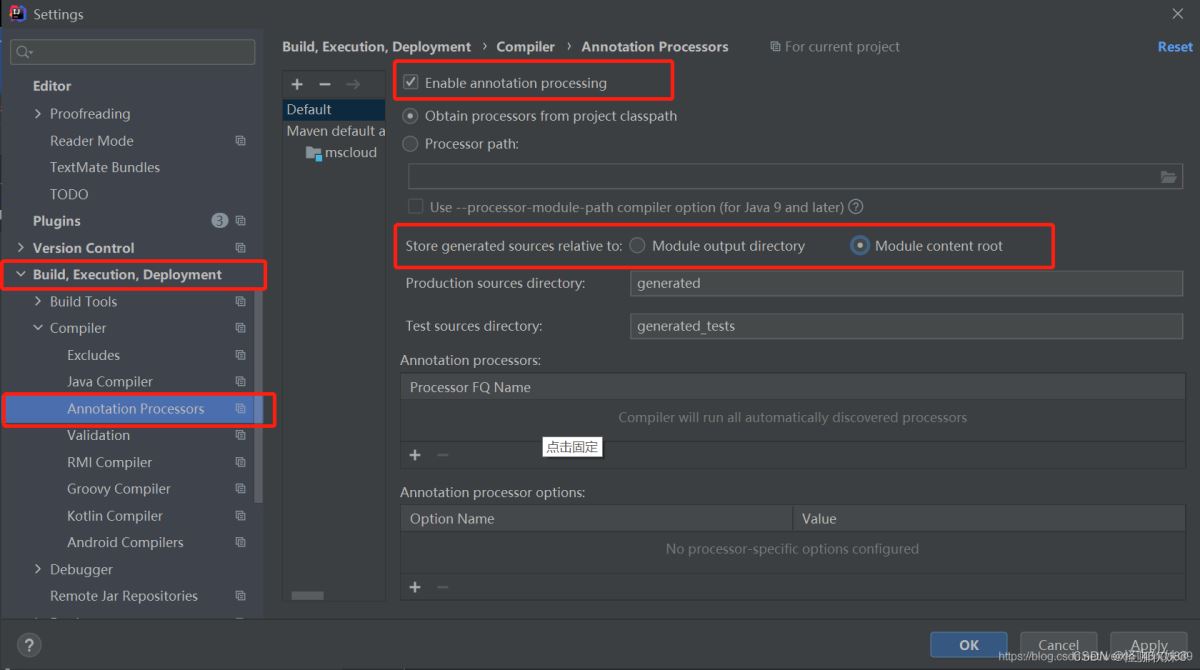Select the Processor path radio button
Viewport: 1200px width, 670px height.
point(410,144)
